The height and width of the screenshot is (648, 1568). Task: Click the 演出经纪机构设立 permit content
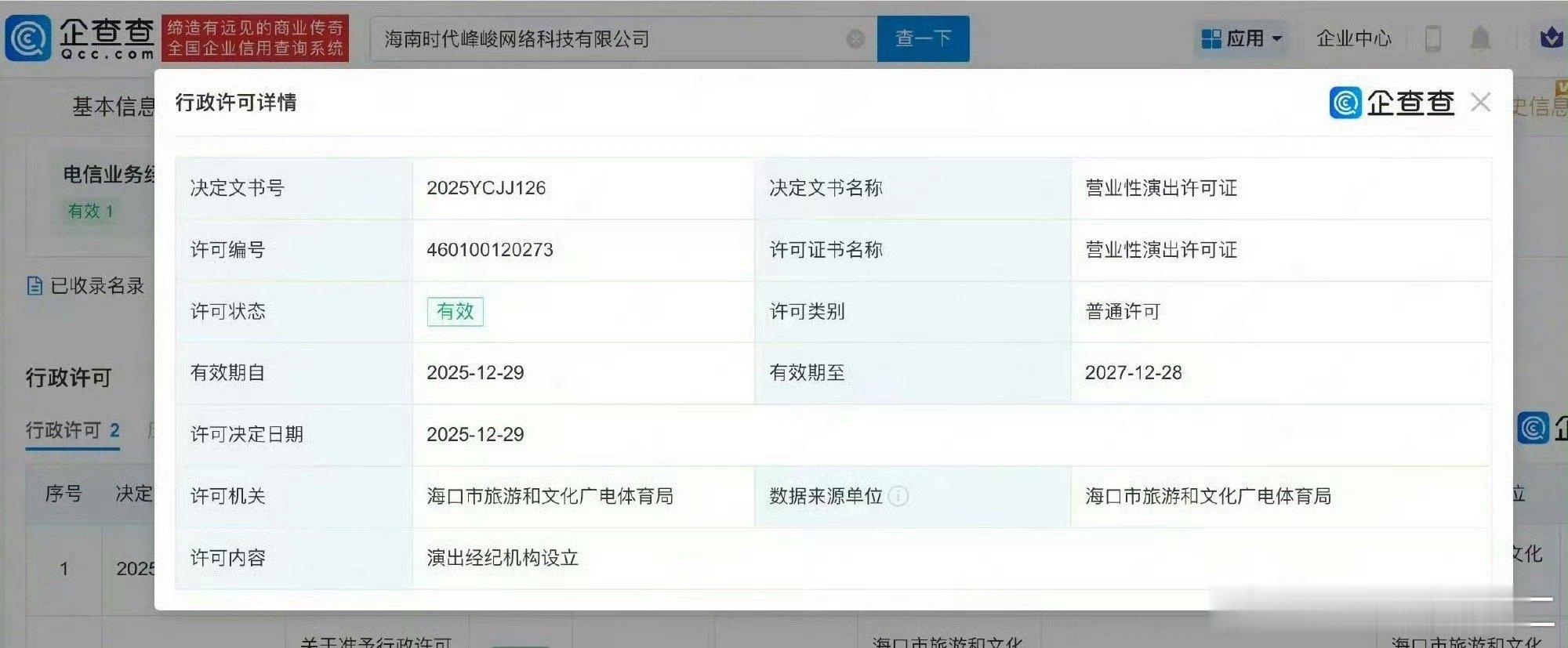(503, 558)
